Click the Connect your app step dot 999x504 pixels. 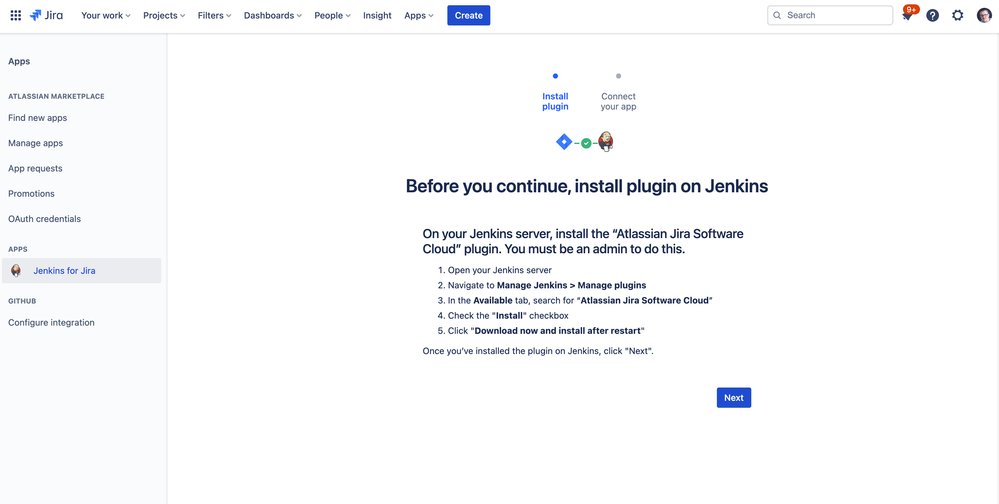click(619, 76)
